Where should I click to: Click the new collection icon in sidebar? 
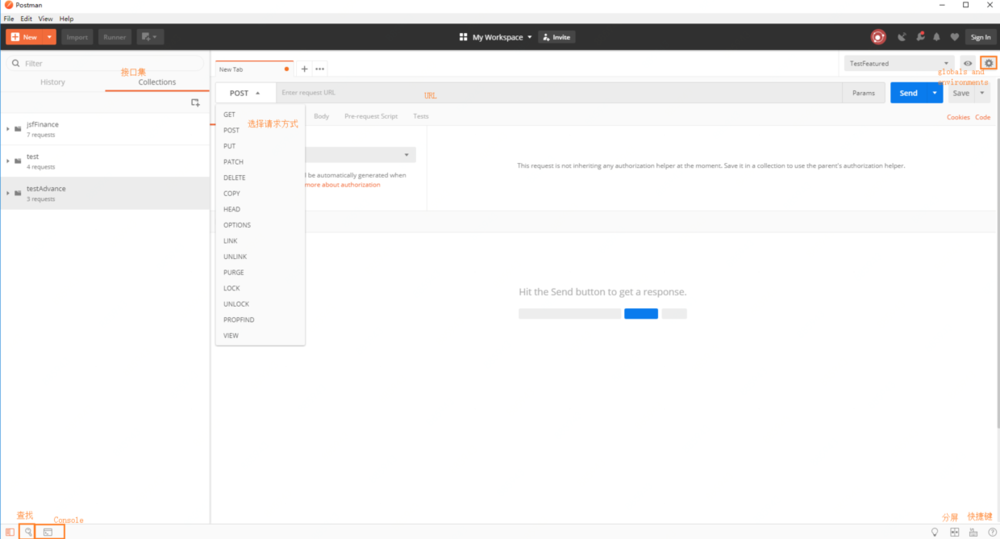[x=195, y=102]
